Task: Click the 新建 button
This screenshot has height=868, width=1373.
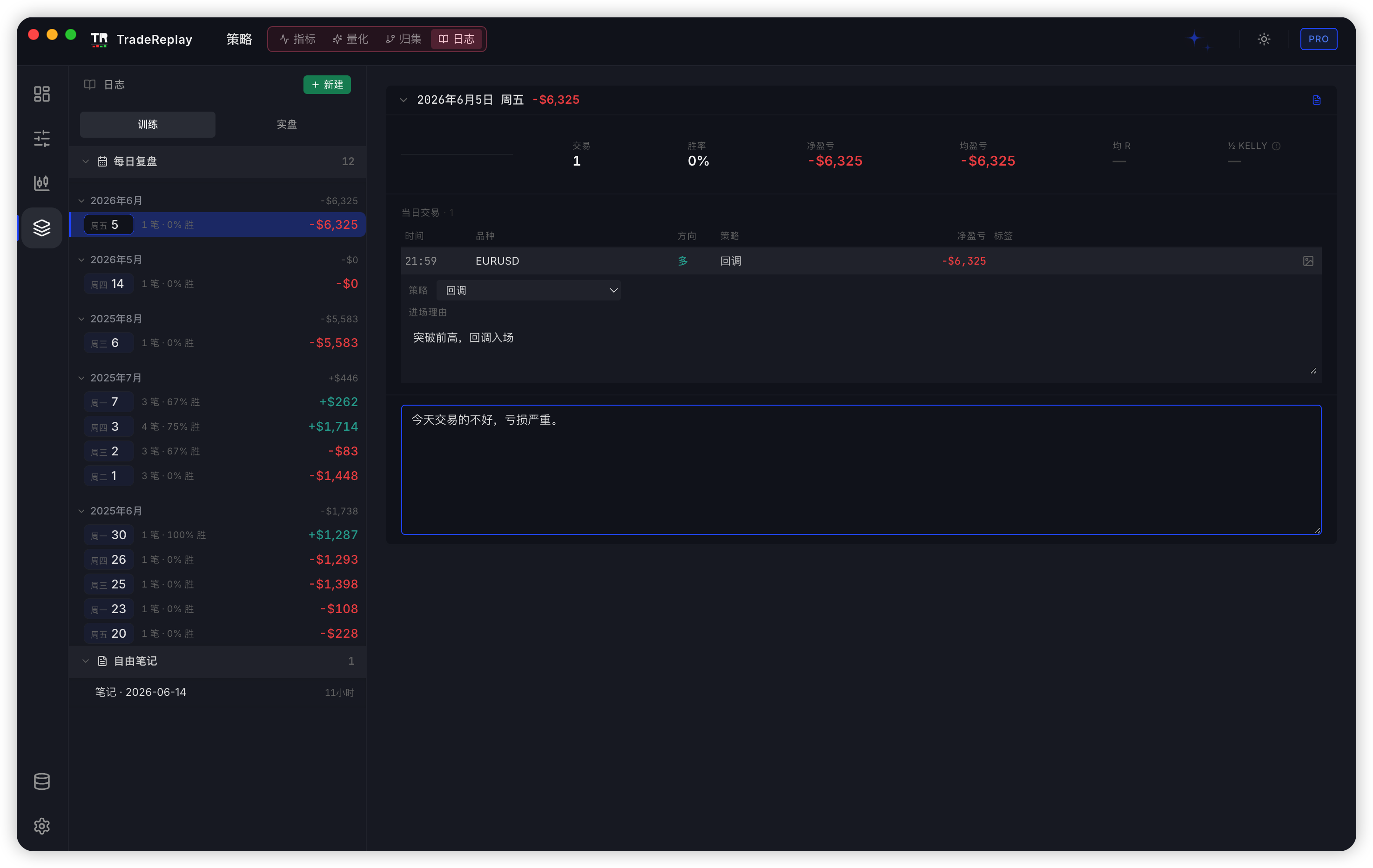Action: click(327, 84)
